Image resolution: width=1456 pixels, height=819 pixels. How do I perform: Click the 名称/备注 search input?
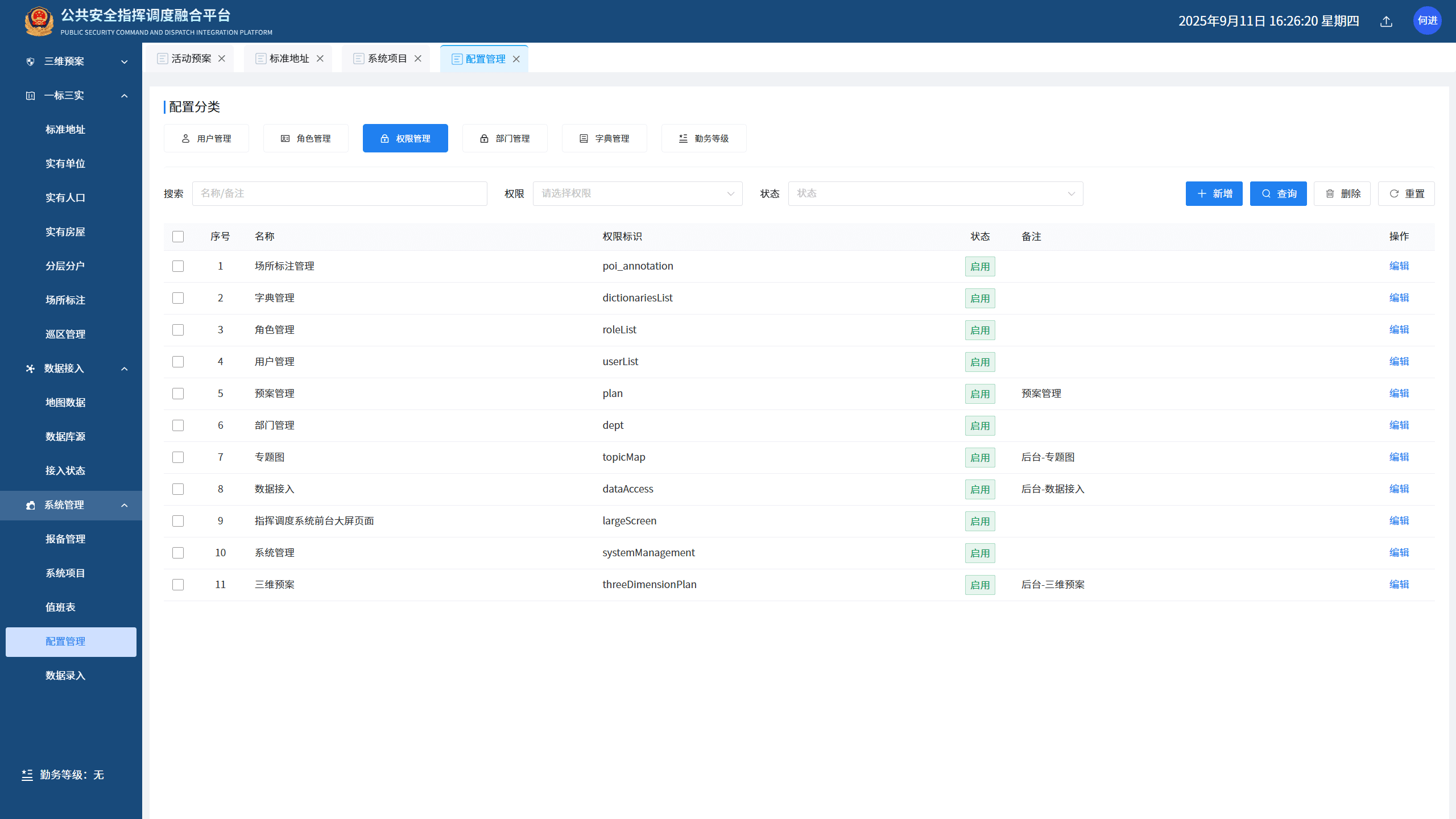pos(340,194)
